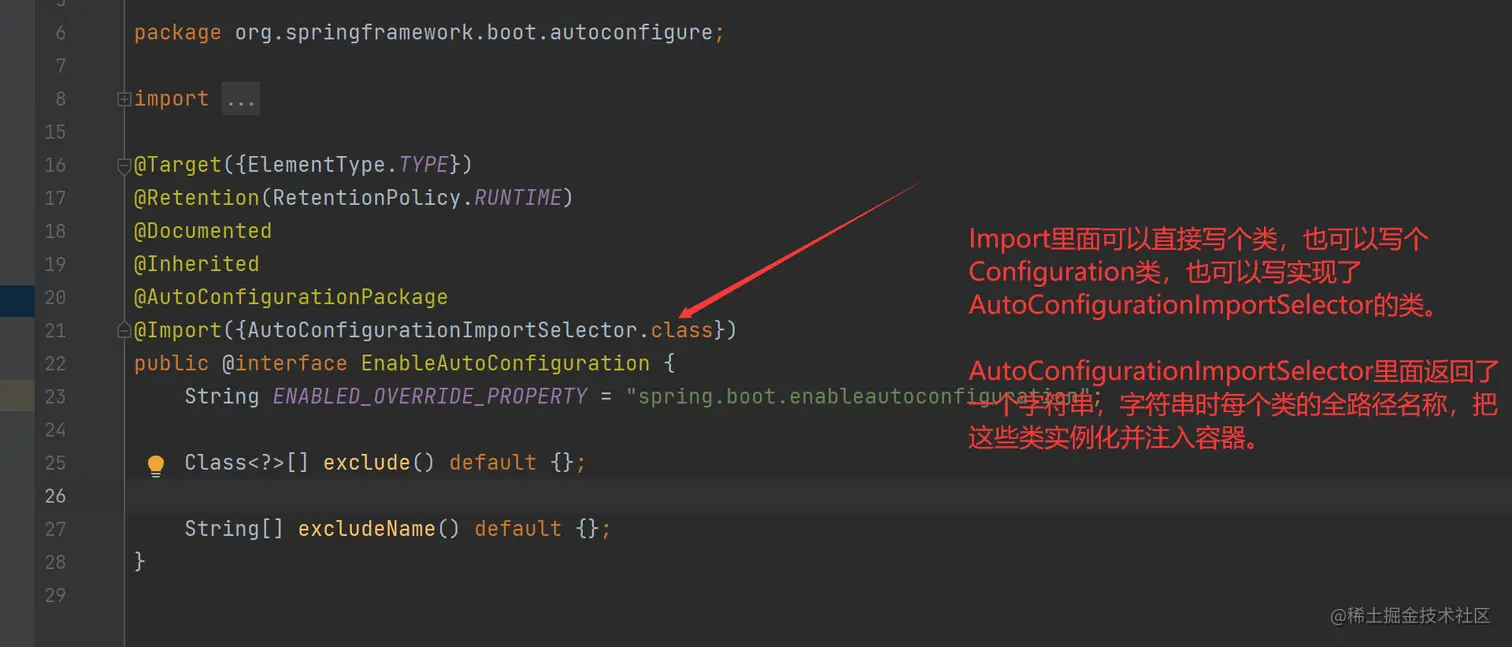
Task: Click the green "spring.boot.enableautoconfiguration" string literal
Action: 856,396
